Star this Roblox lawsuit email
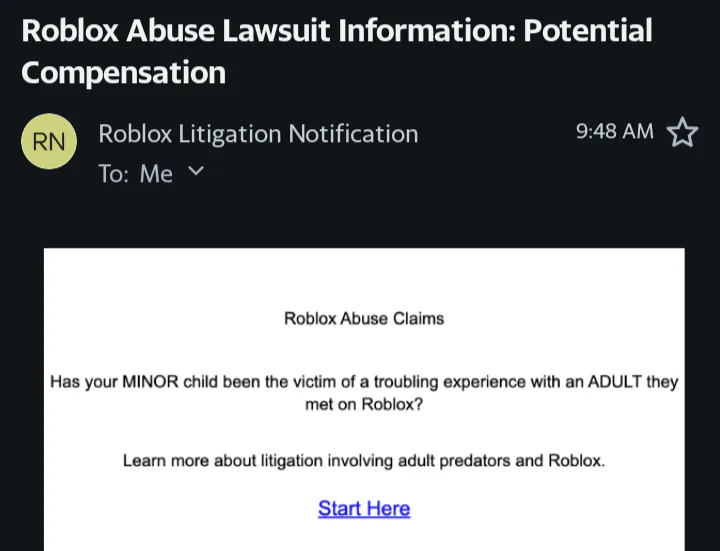Screen dimensions: 720x551 pos(682,132)
